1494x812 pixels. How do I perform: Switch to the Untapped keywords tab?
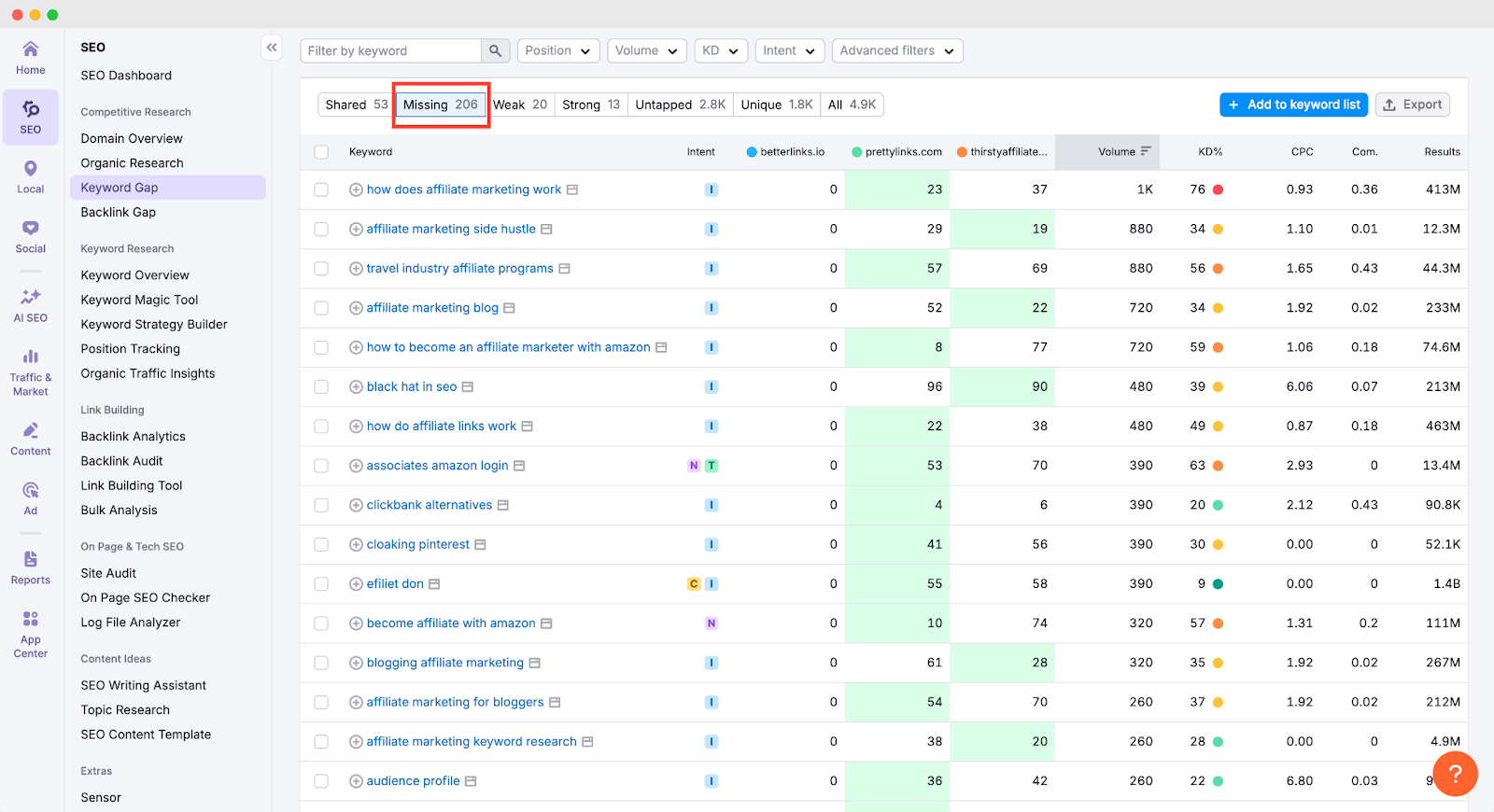[x=680, y=105]
